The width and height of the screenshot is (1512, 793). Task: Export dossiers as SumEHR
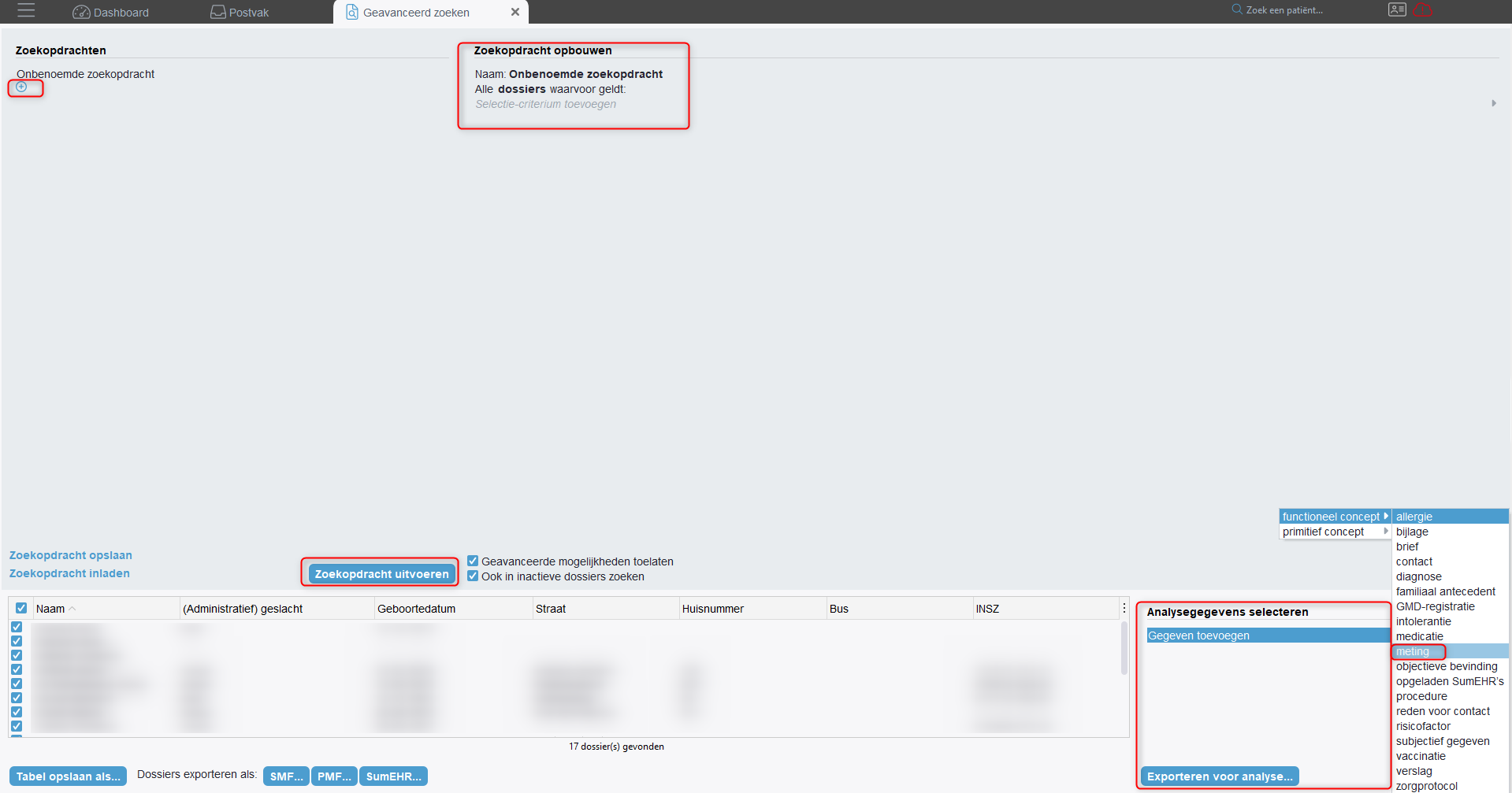(393, 776)
